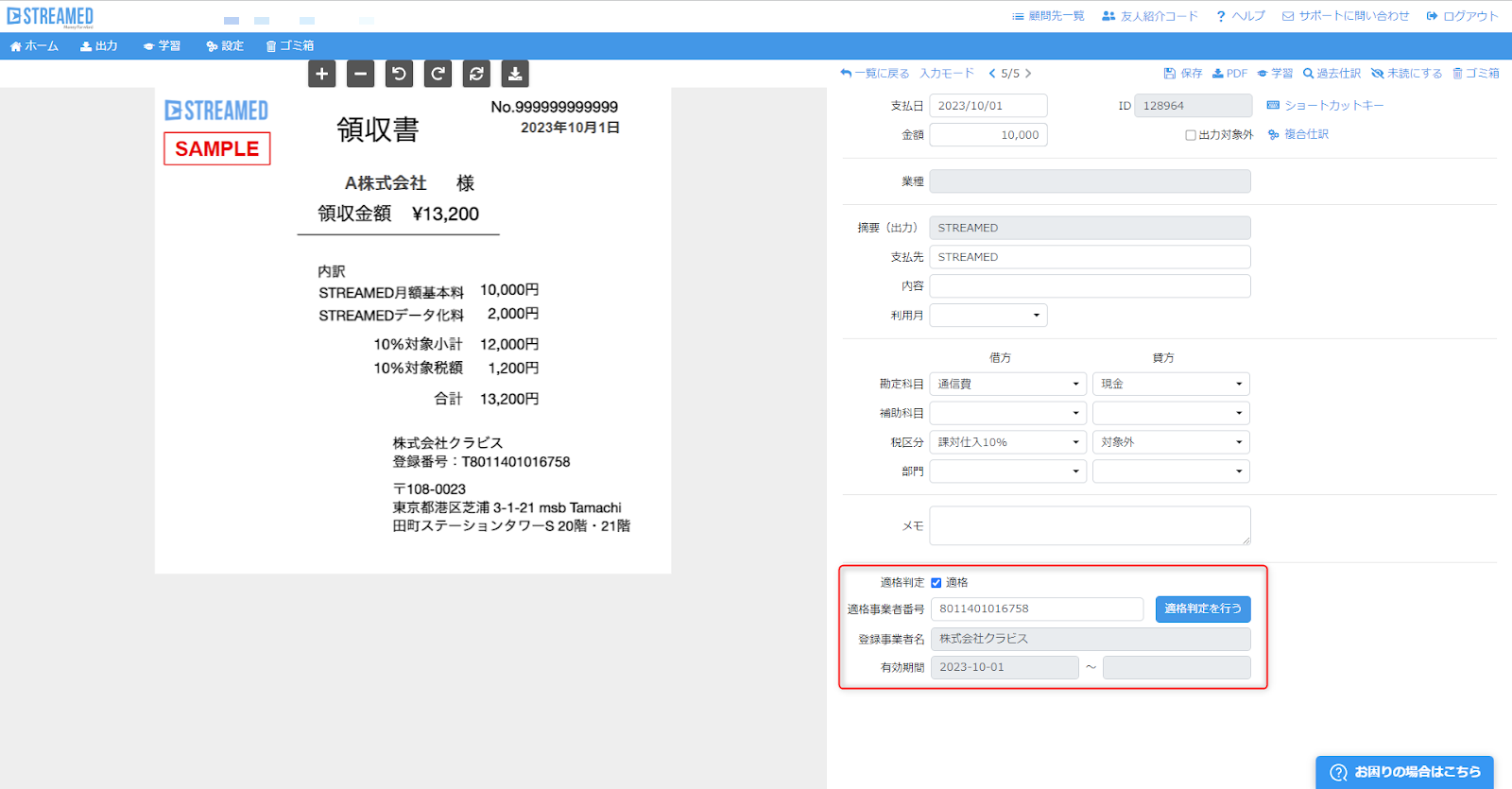Open 借方 勘定科目 通信費 dropdown
1512x789 pixels.
[1008, 385]
